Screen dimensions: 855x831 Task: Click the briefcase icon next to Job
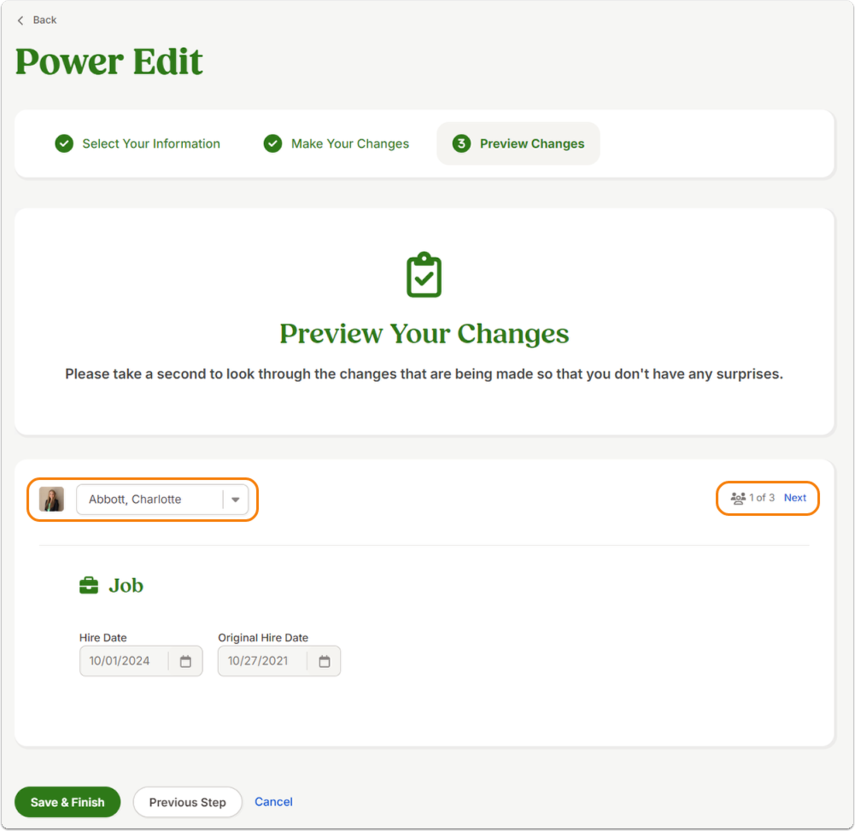[x=89, y=586]
